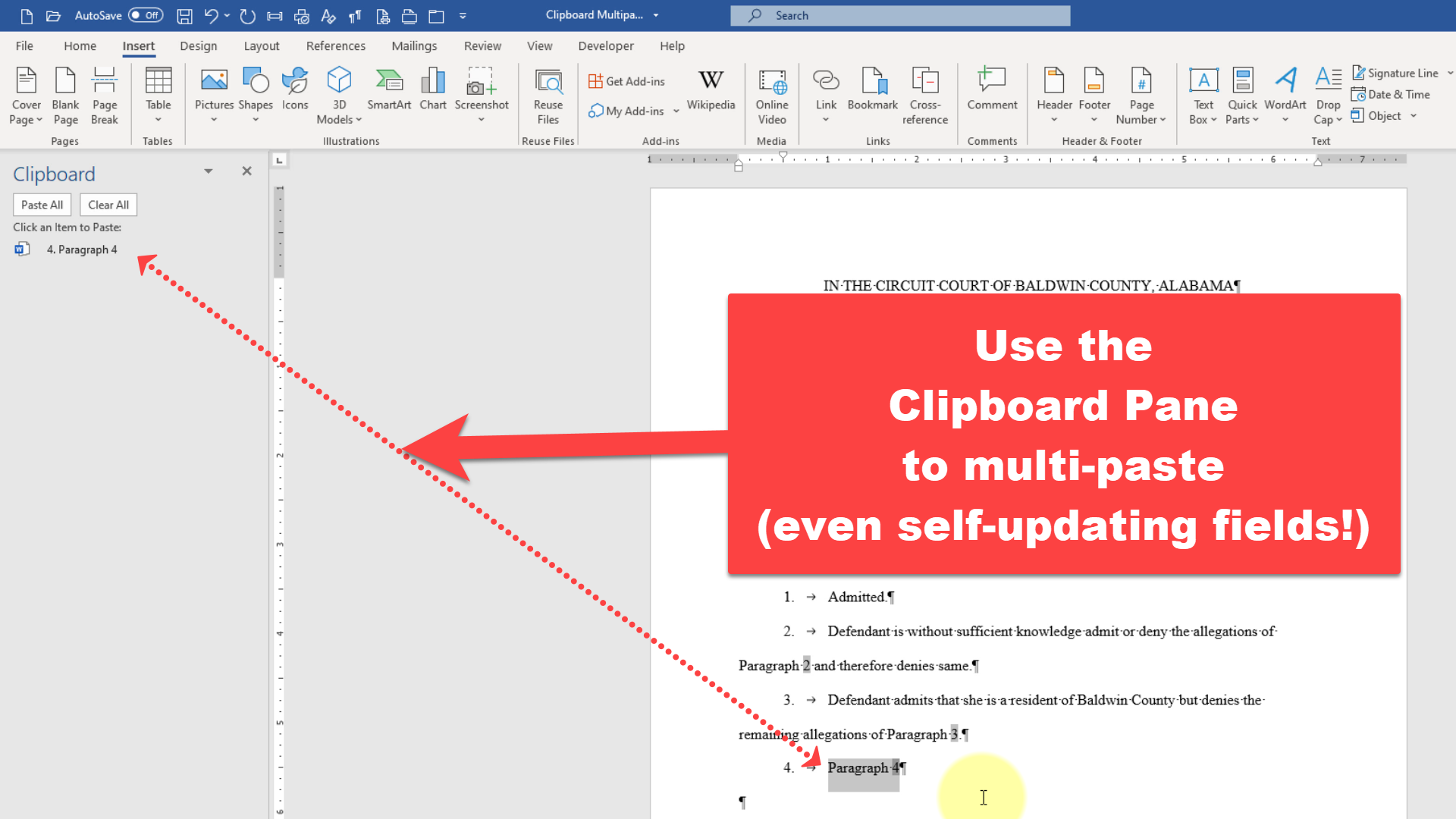Screen dimensions: 1456x819
Task: Open the Insert tab
Action: pyautogui.click(x=138, y=45)
